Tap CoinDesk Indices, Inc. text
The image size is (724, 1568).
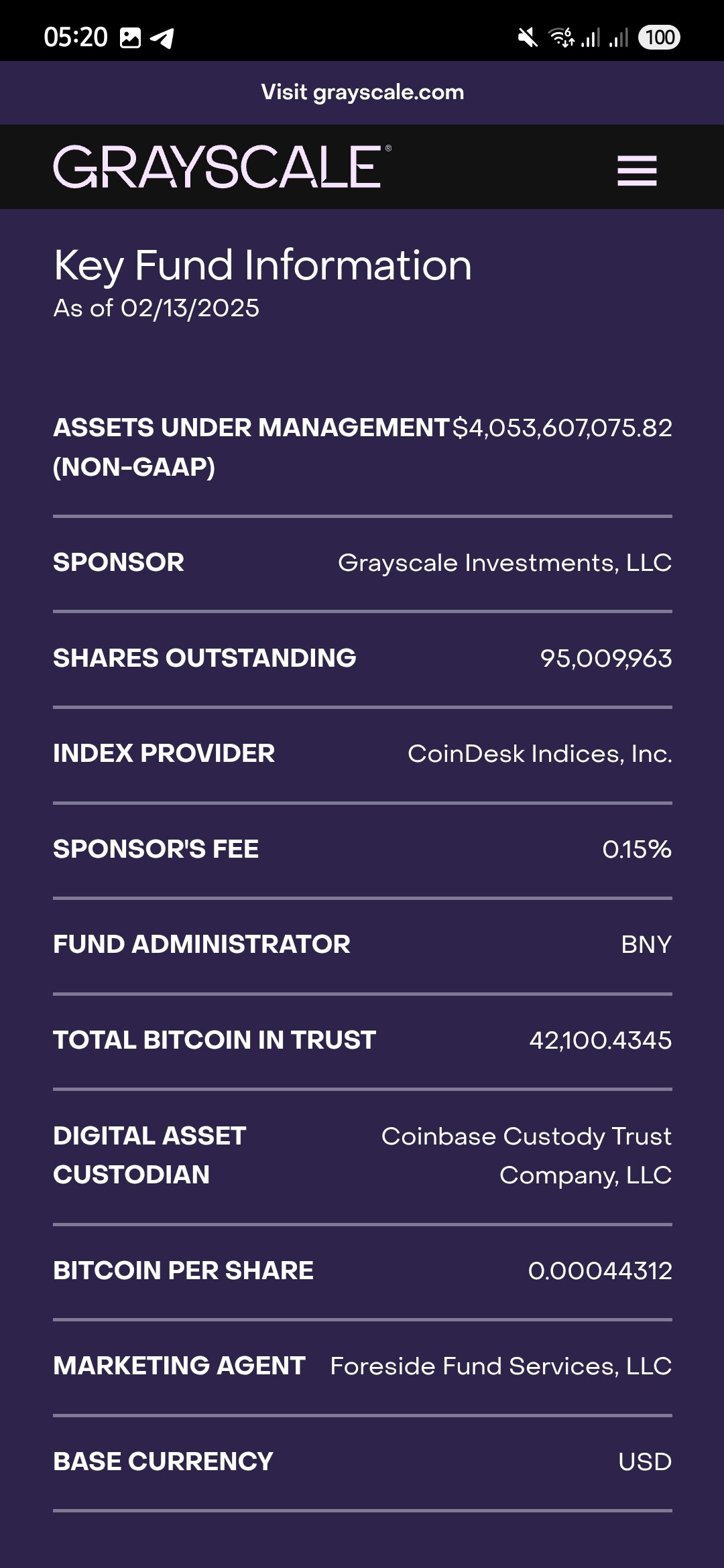[x=540, y=754]
